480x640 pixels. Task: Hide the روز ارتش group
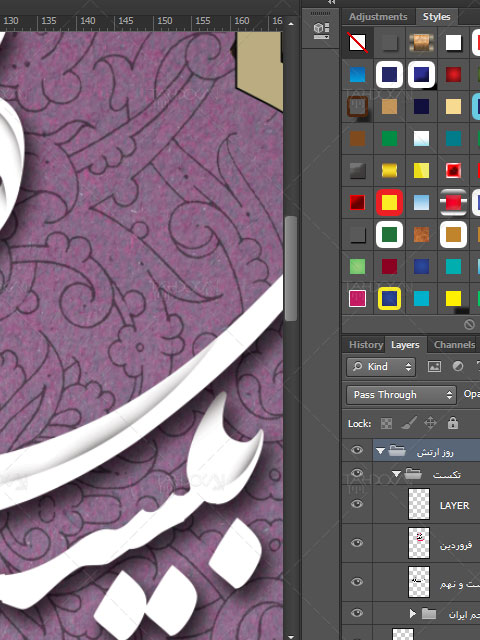click(x=357, y=450)
